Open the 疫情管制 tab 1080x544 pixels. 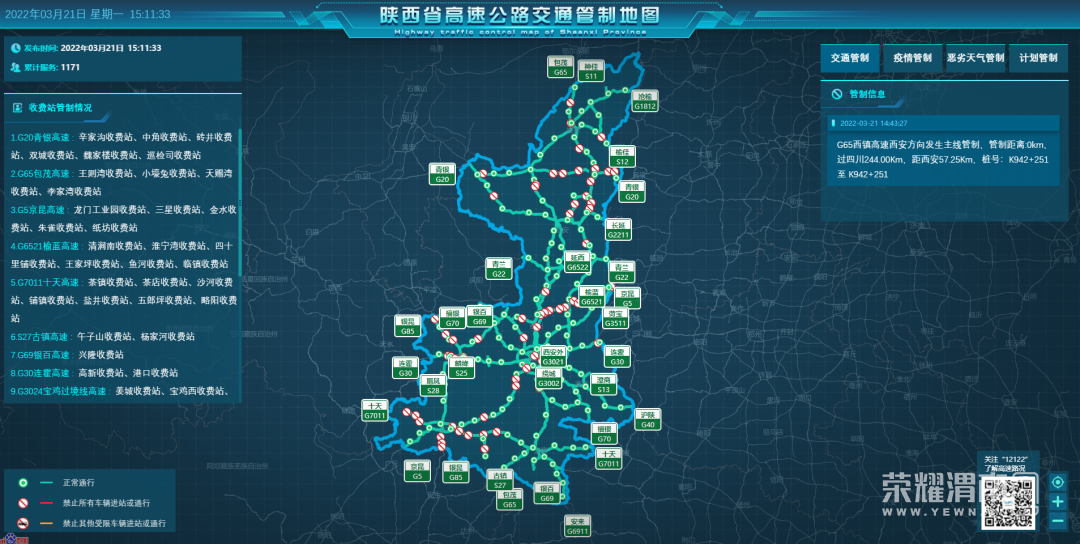(912, 58)
